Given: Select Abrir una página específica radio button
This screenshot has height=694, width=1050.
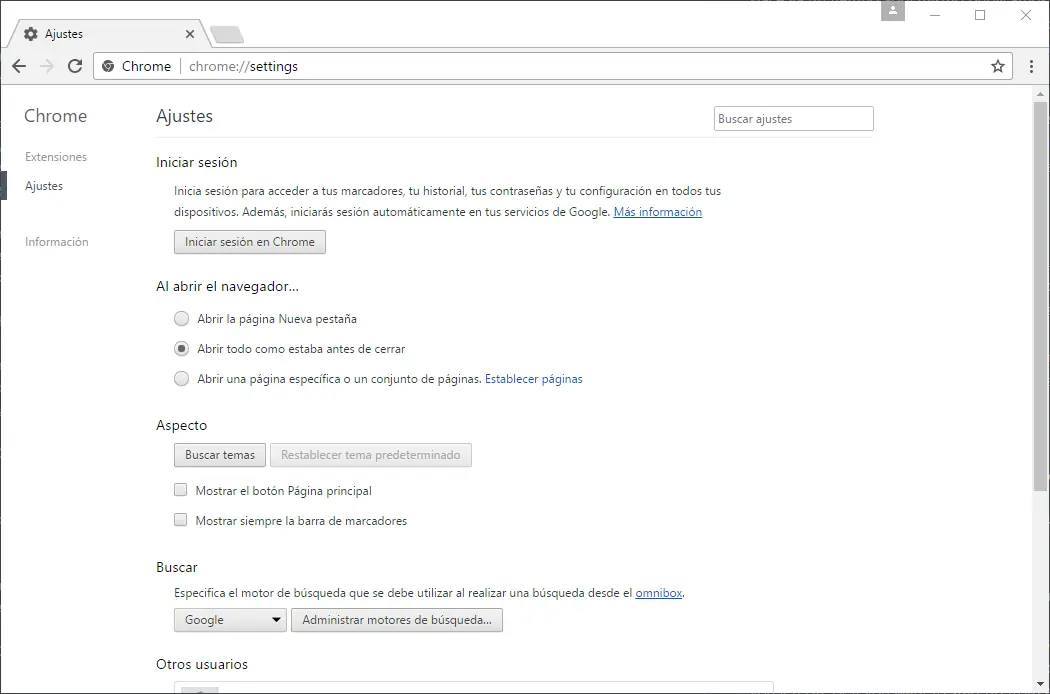Looking at the screenshot, I should 181,378.
